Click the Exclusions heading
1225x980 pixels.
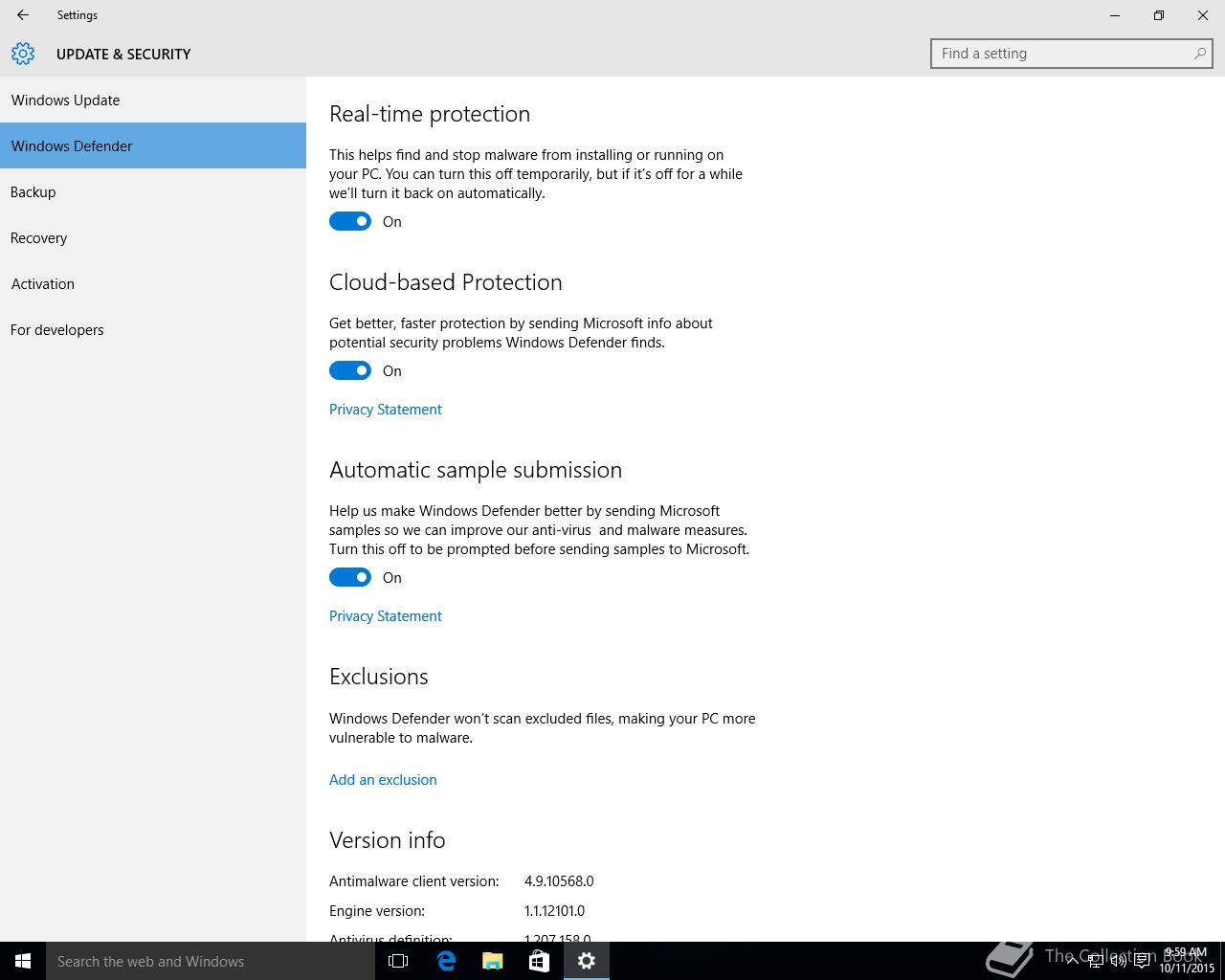point(379,677)
